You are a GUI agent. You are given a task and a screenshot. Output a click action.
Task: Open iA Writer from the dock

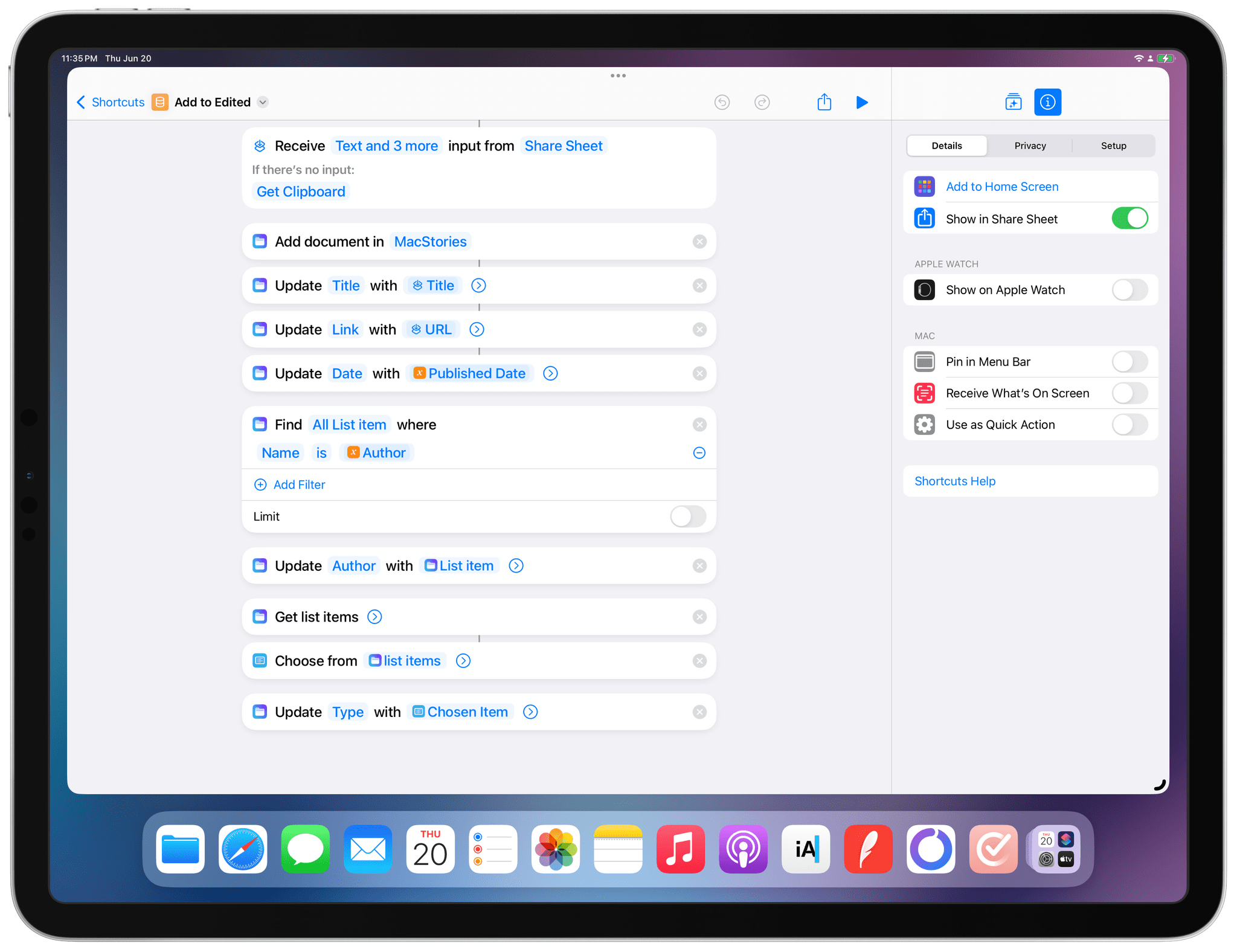click(x=806, y=849)
